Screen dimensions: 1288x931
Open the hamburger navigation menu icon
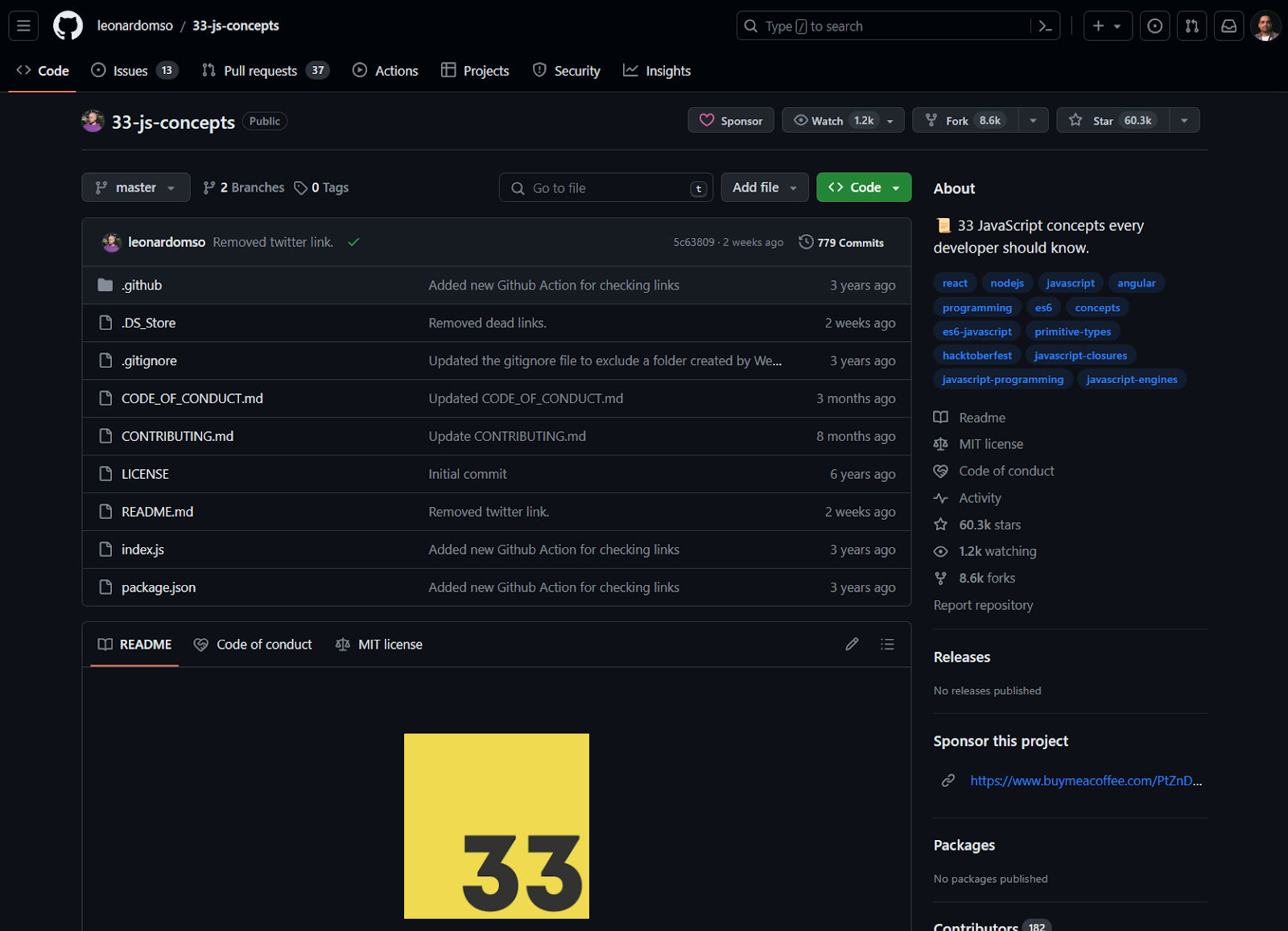(x=23, y=25)
